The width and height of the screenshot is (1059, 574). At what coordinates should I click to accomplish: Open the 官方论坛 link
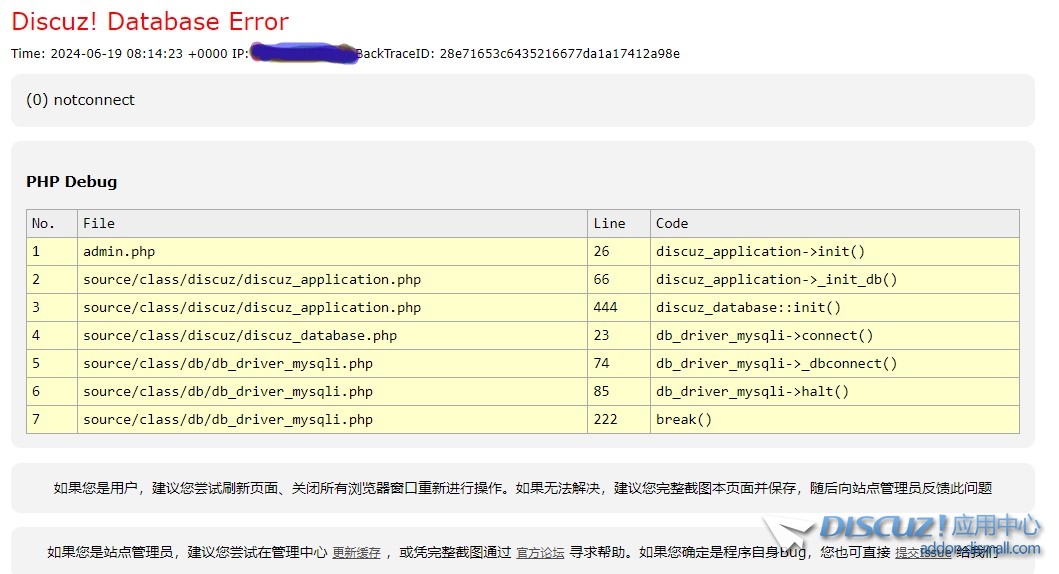click(540, 552)
